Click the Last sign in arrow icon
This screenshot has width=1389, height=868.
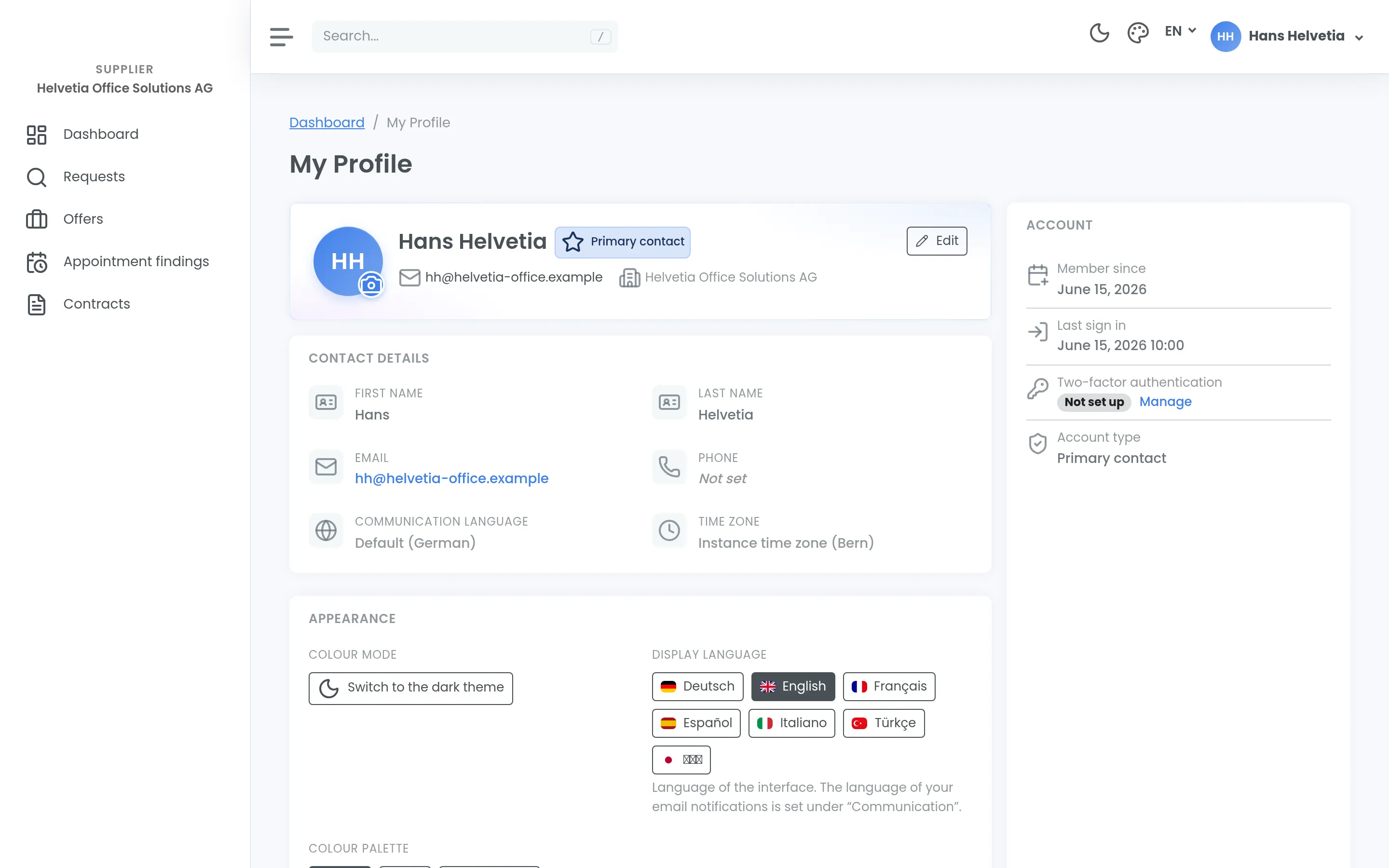click(1038, 332)
